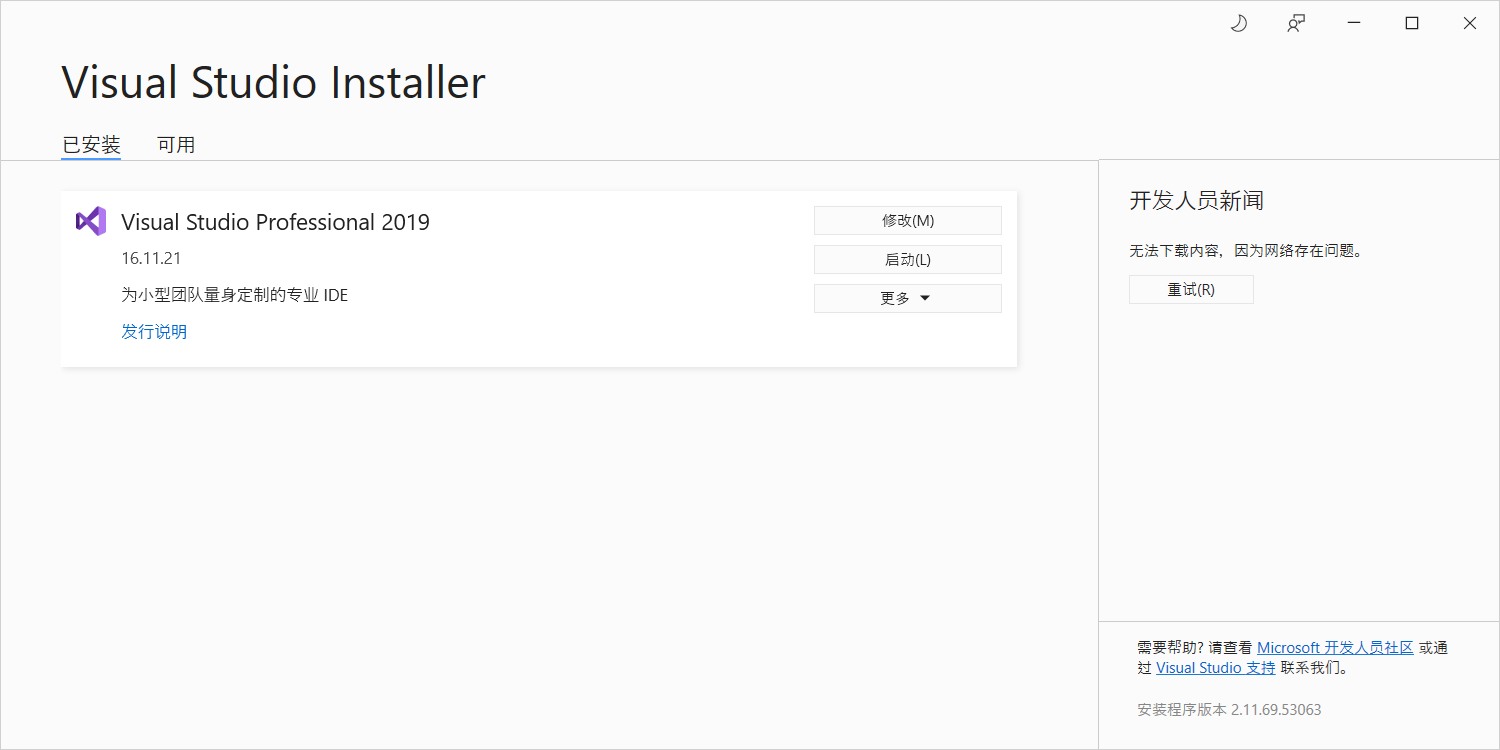Launch Visual Studio with 启动(L)

tap(908, 259)
